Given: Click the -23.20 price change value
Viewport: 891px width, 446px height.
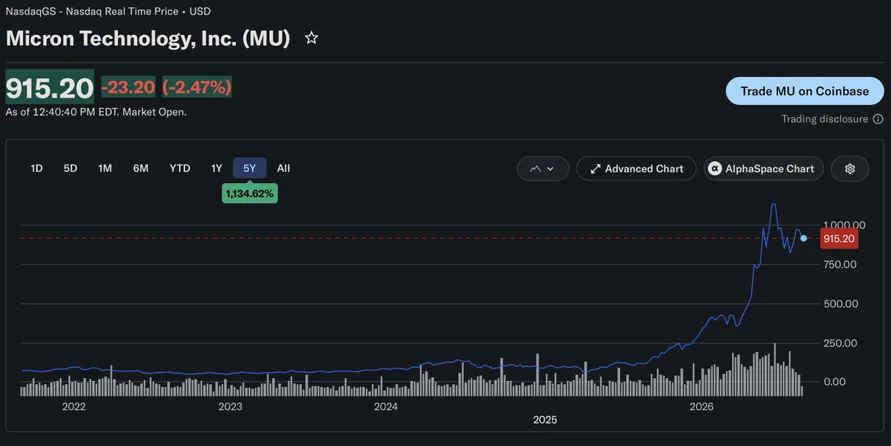Looking at the screenshot, I should (128, 87).
